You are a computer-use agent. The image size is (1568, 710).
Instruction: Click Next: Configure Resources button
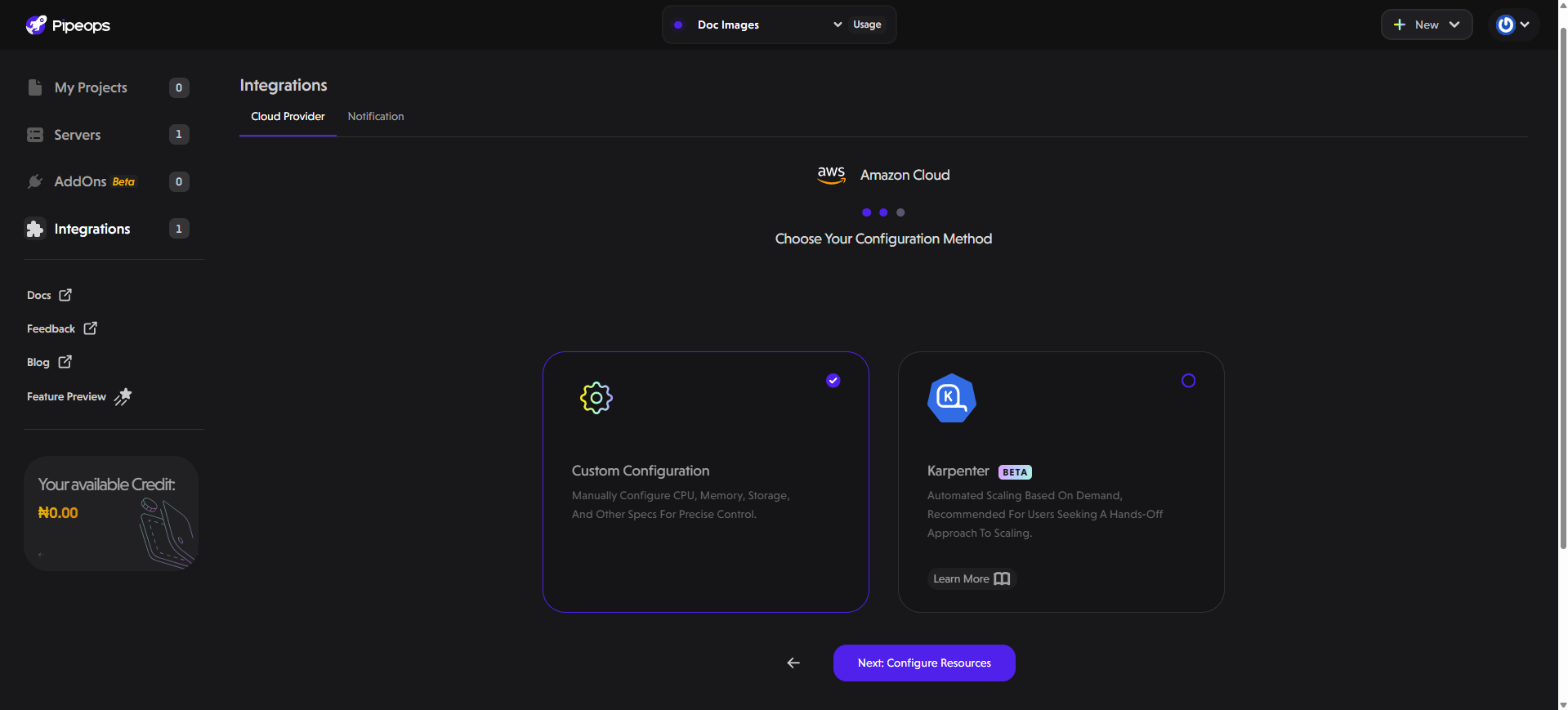924,663
